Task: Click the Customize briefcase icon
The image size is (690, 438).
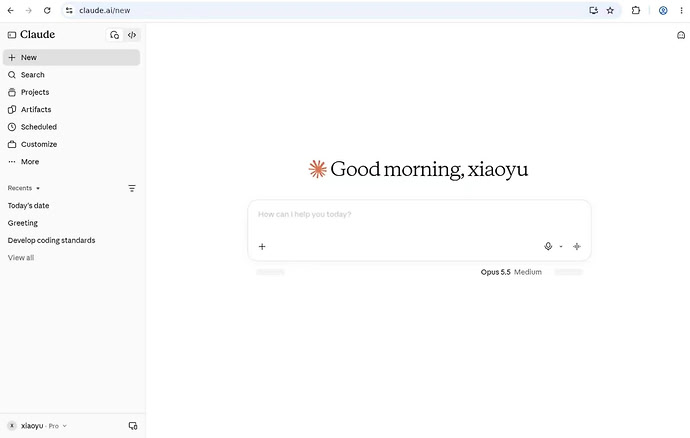Action: (x=12, y=144)
